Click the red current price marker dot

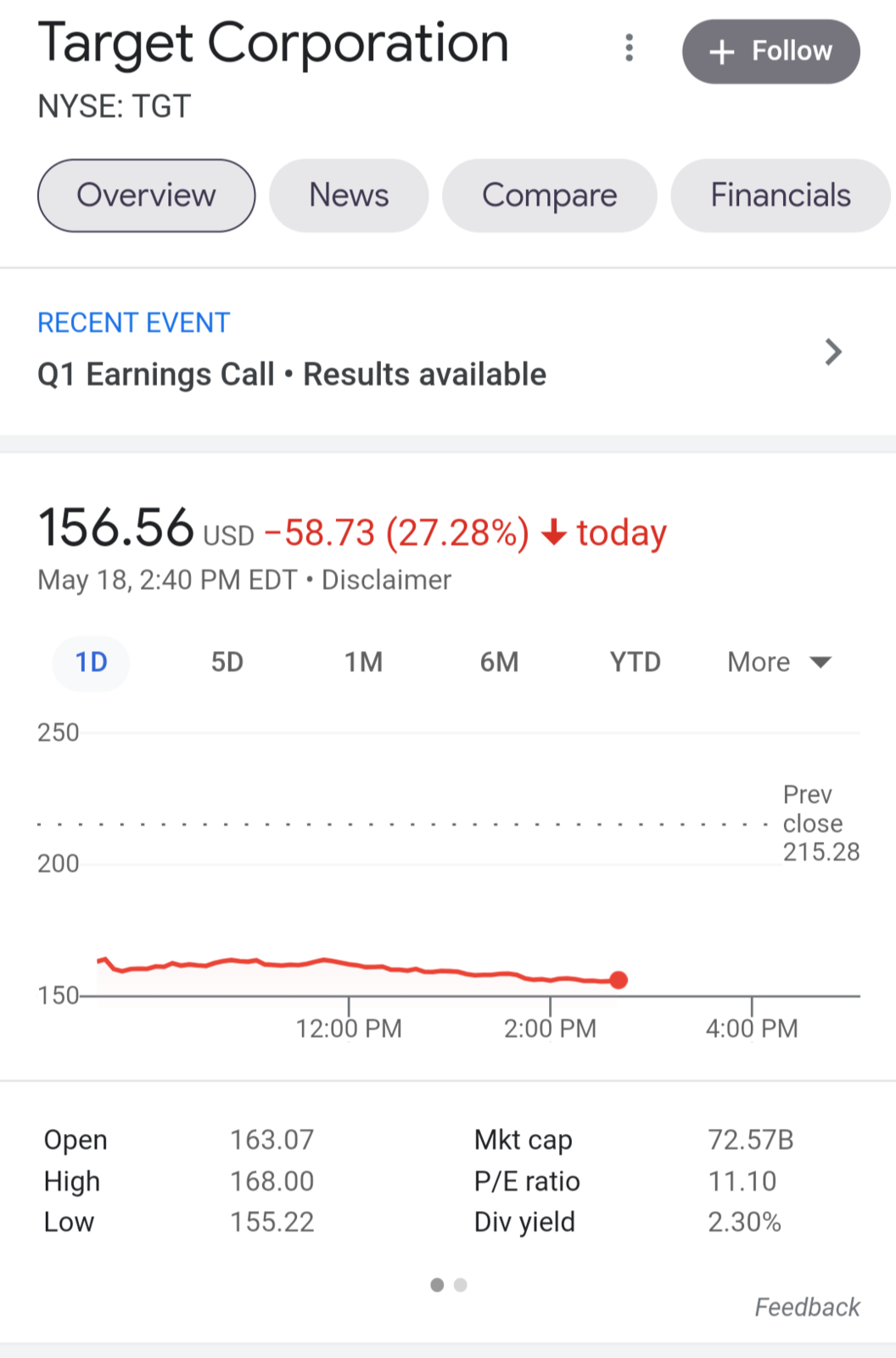619,980
